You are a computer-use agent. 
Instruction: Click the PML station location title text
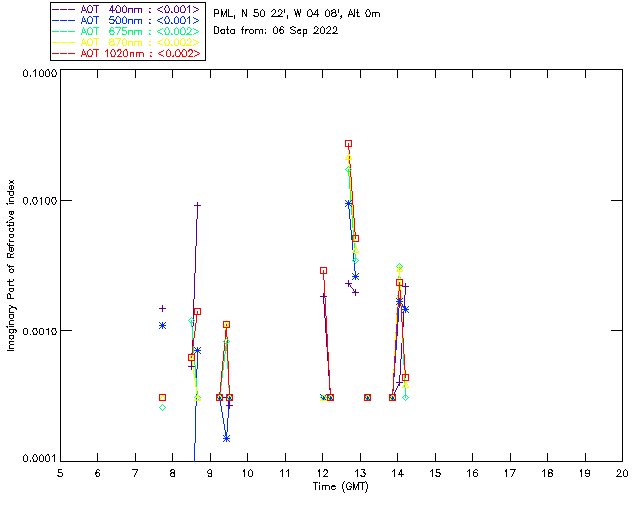(297, 14)
